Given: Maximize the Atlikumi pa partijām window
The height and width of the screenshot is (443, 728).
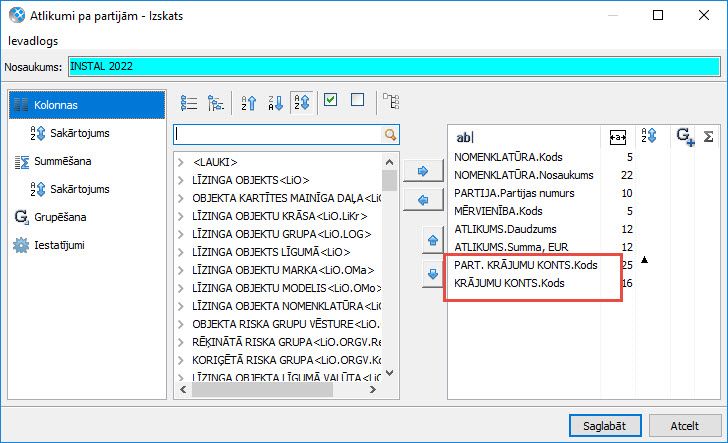Looking at the screenshot, I should (x=658, y=15).
